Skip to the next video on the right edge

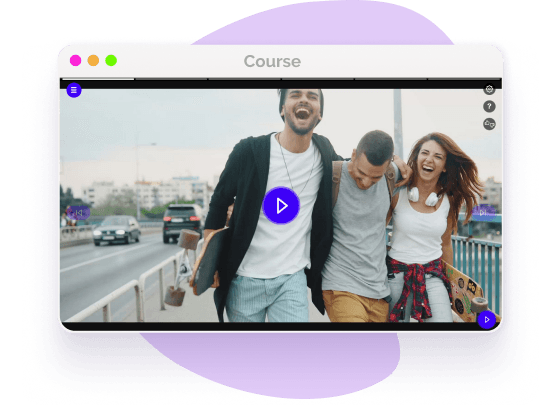coord(484,212)
